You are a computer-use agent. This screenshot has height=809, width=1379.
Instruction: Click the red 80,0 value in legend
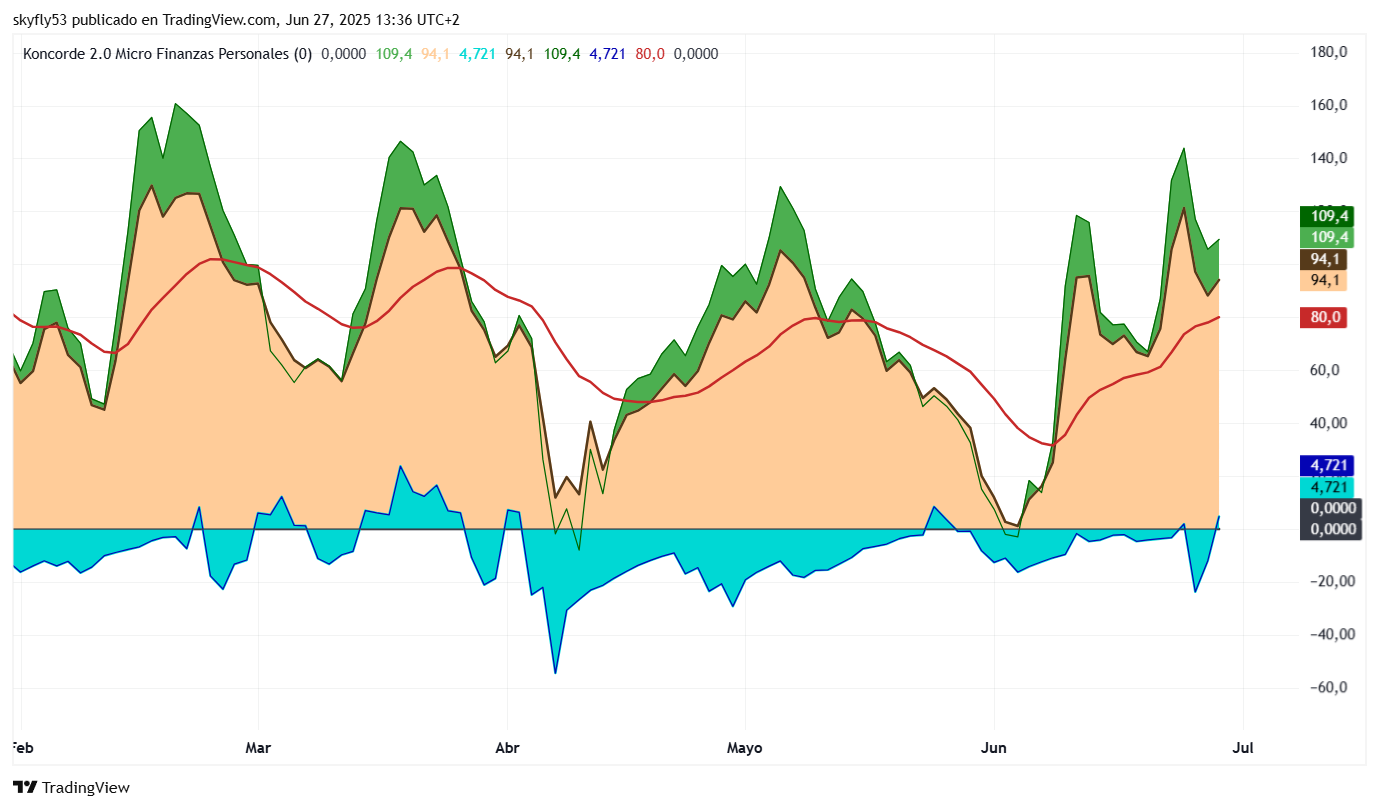(x=649, y=54)
